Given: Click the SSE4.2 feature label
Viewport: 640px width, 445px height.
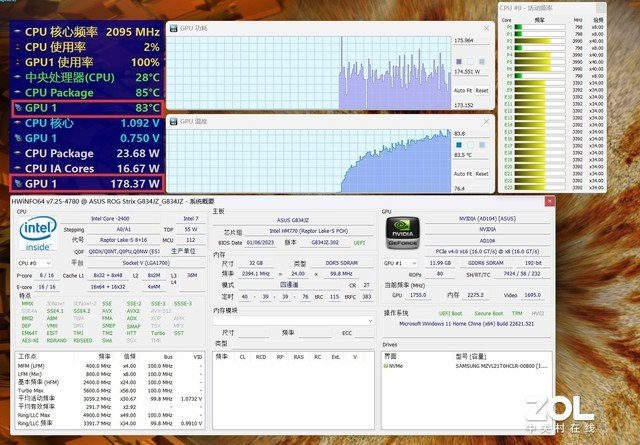Looking at the screenshot, I should click(x=82, y=311).
